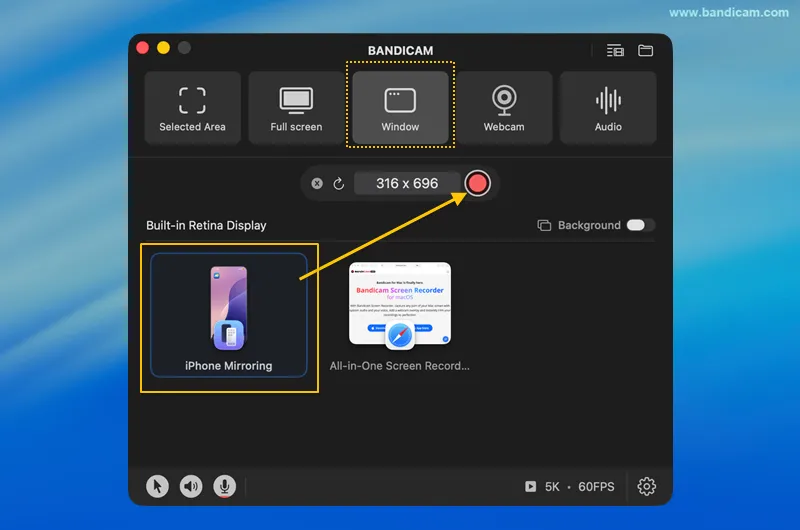This screenshot has height=530, width=800.
Task: Select the iPhone Mirroring window thumbnail
Action: 229,315
